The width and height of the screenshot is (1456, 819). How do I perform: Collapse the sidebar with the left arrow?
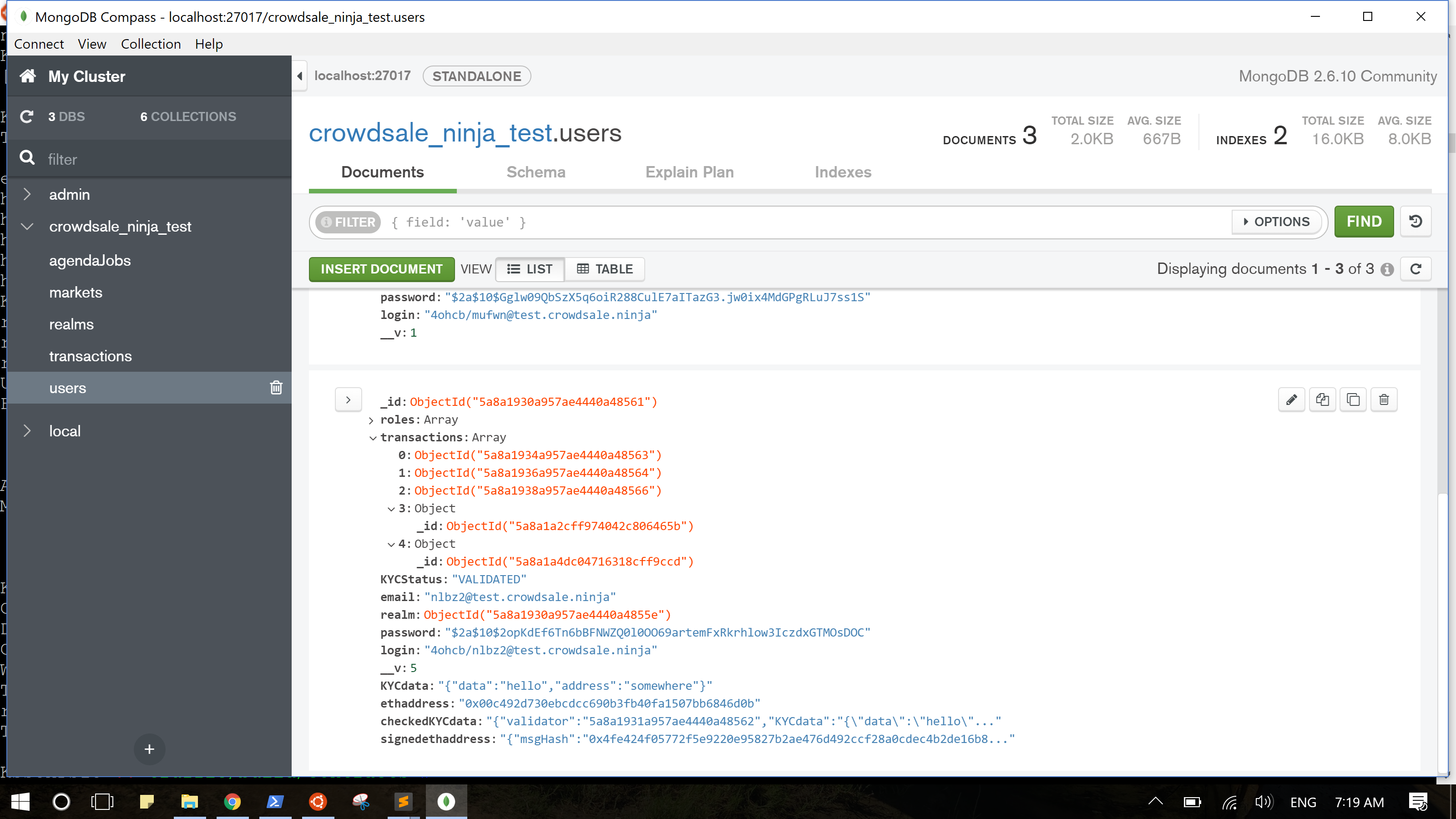pyautogui.click(x=299, y=76)
